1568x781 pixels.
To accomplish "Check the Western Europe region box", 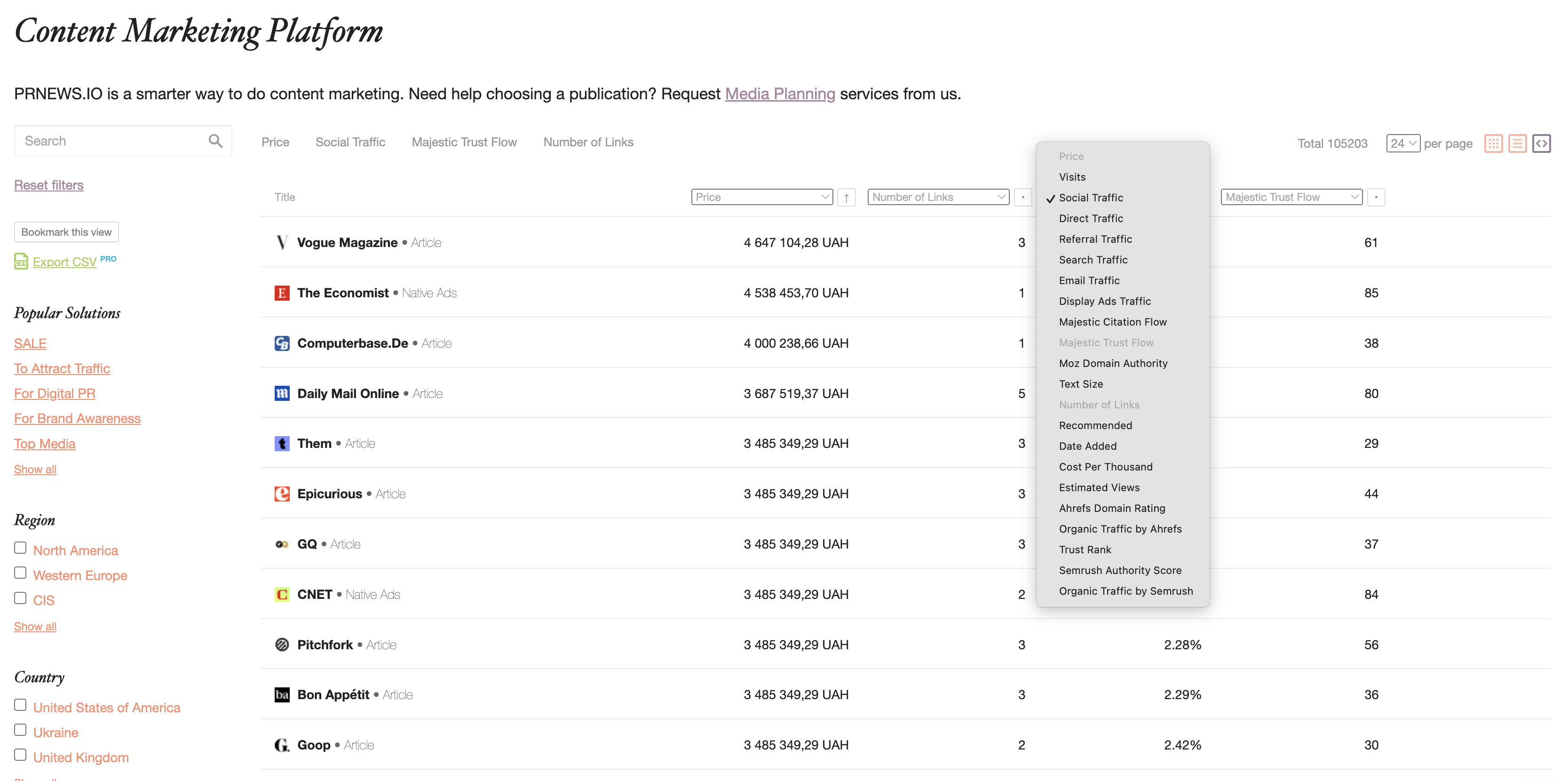I will click(x=20, y=573).
